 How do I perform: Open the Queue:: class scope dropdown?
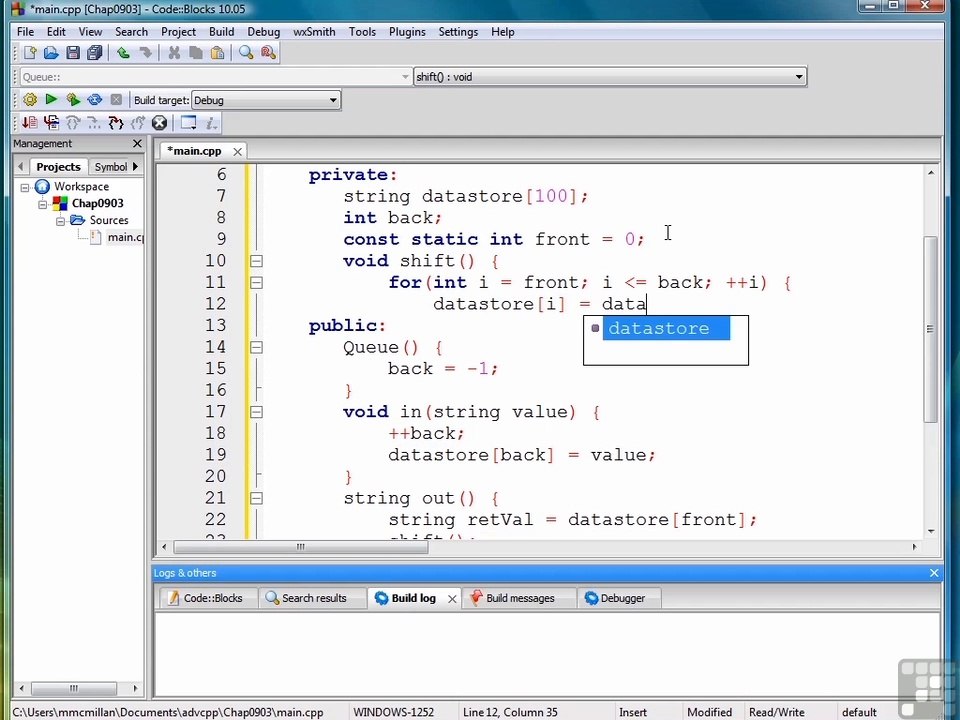click(216, 77)
